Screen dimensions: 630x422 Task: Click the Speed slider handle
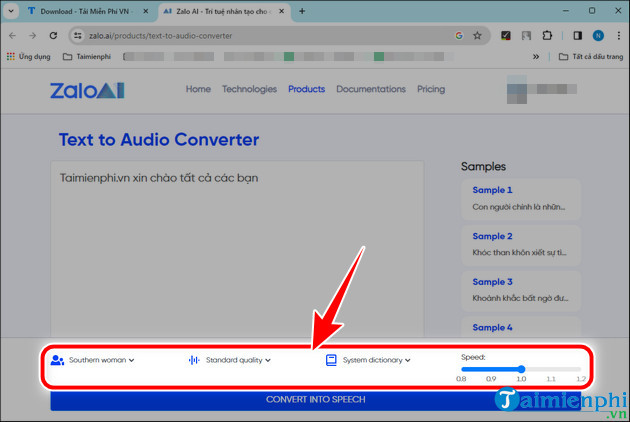coord(521,369)
